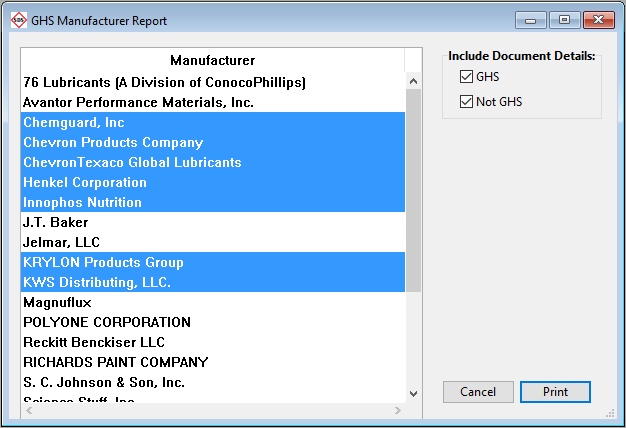Toggle the Not GHS checkbox

pyautogui.click(x=466, y=101)
